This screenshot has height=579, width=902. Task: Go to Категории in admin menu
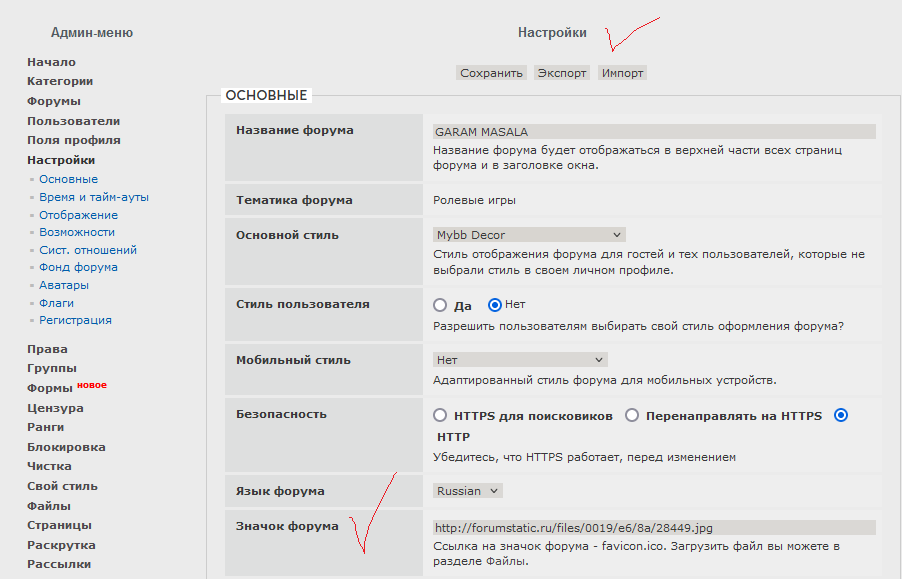(x=60, y=81)
